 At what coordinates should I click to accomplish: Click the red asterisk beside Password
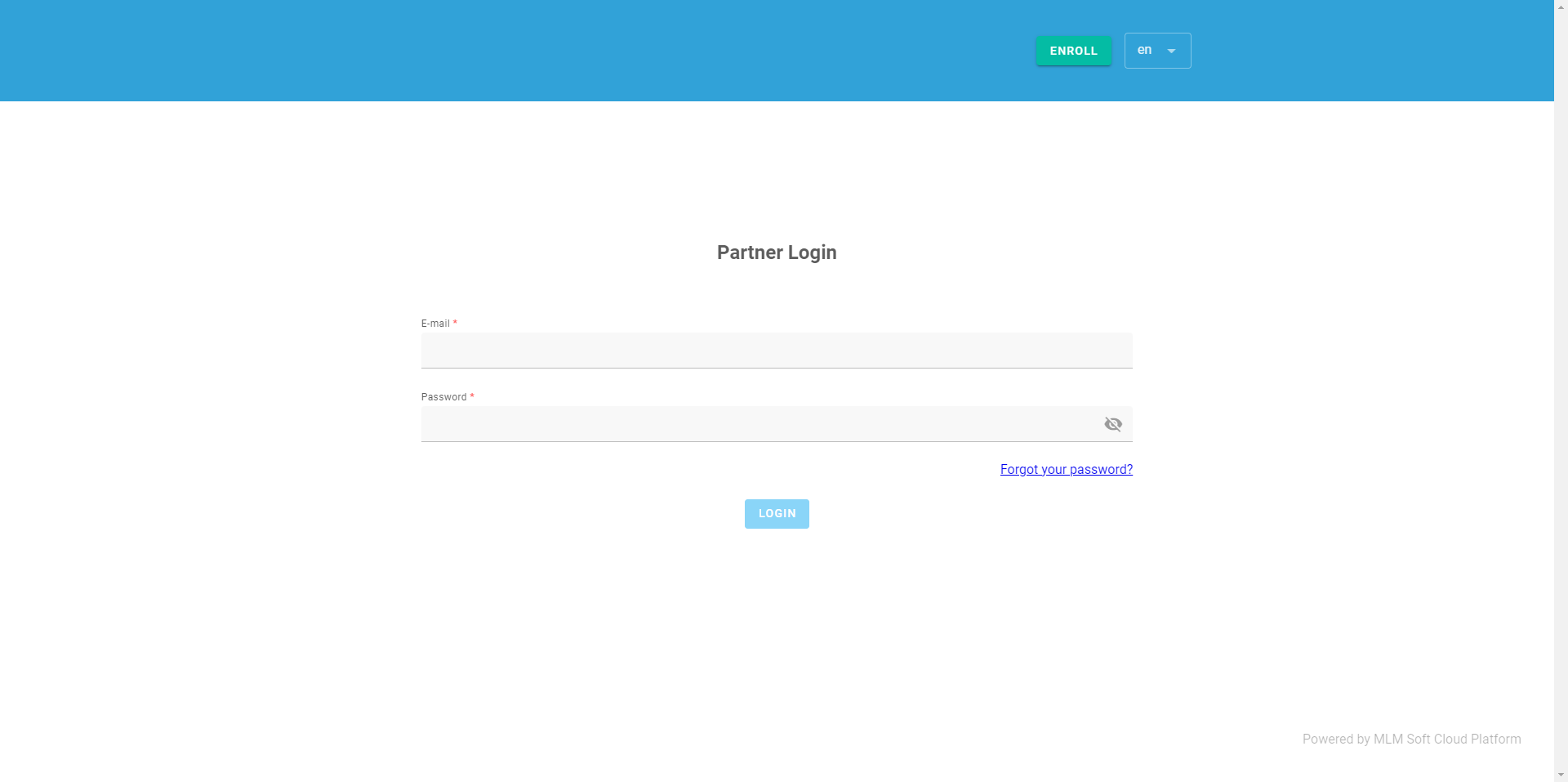(x=472, y=396)
